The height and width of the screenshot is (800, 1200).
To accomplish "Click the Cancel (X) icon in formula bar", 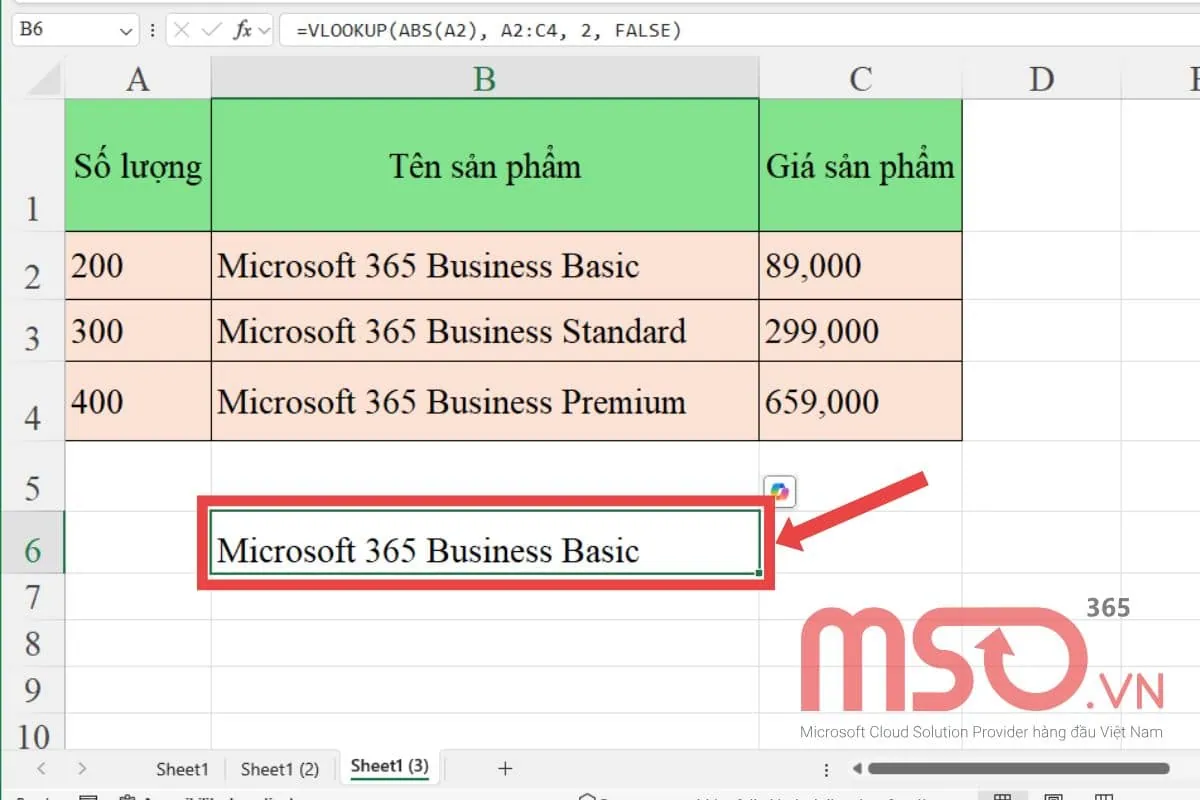I will click(x=180, y=30).
